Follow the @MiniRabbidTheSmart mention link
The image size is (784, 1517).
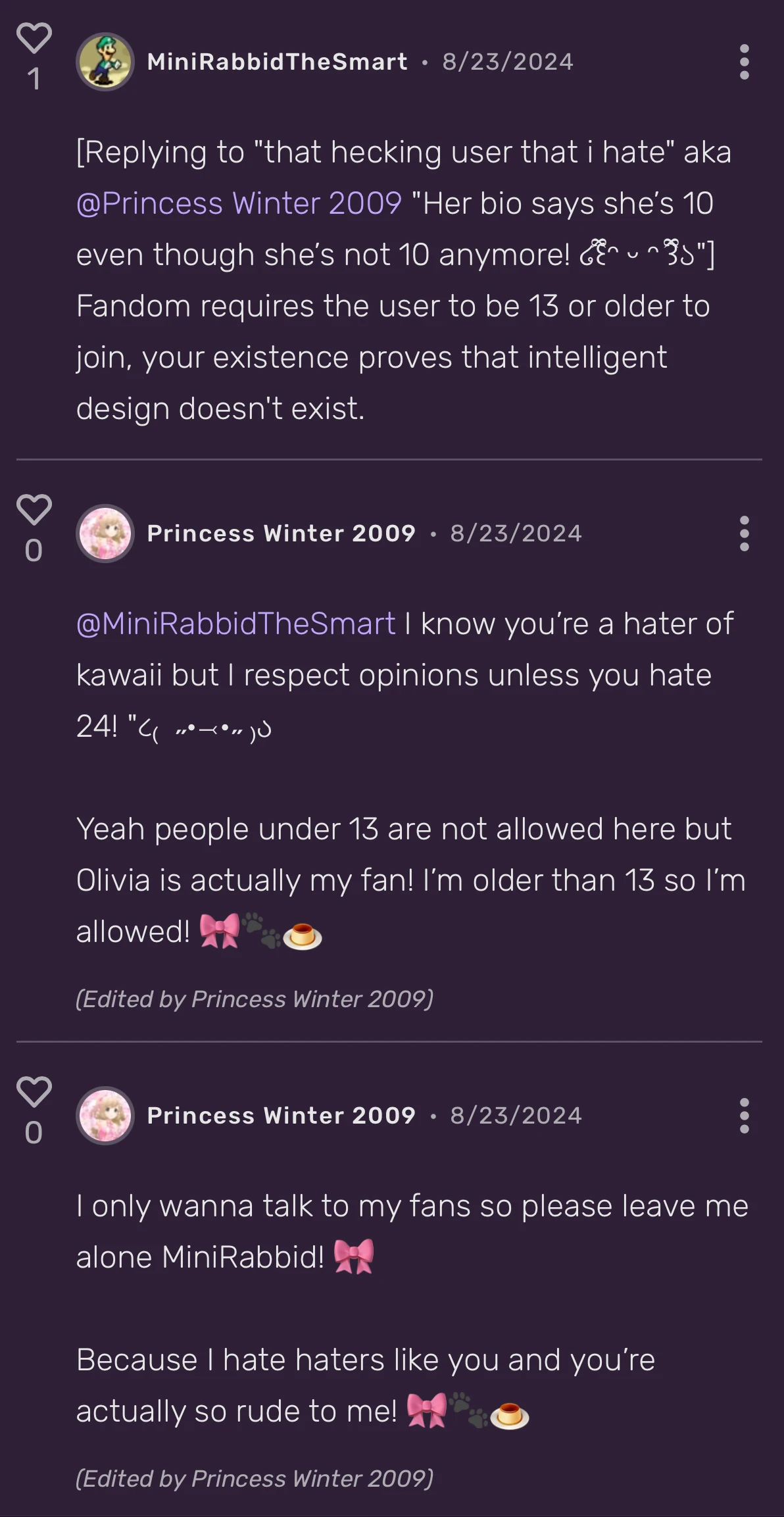(x=235, y=624)
